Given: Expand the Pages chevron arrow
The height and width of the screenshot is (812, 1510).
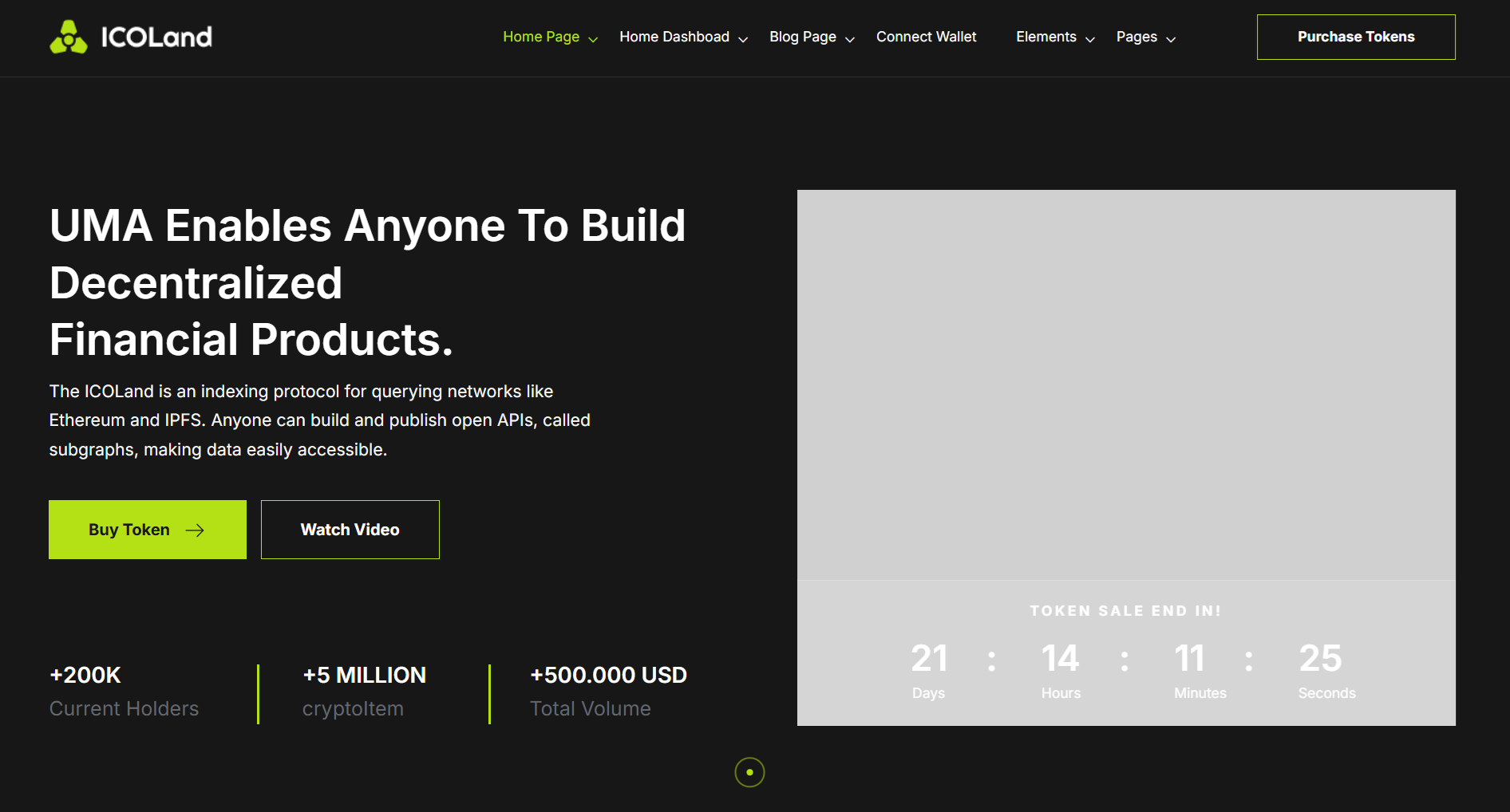Looking at the screenshot, I should click(1171, 39).
